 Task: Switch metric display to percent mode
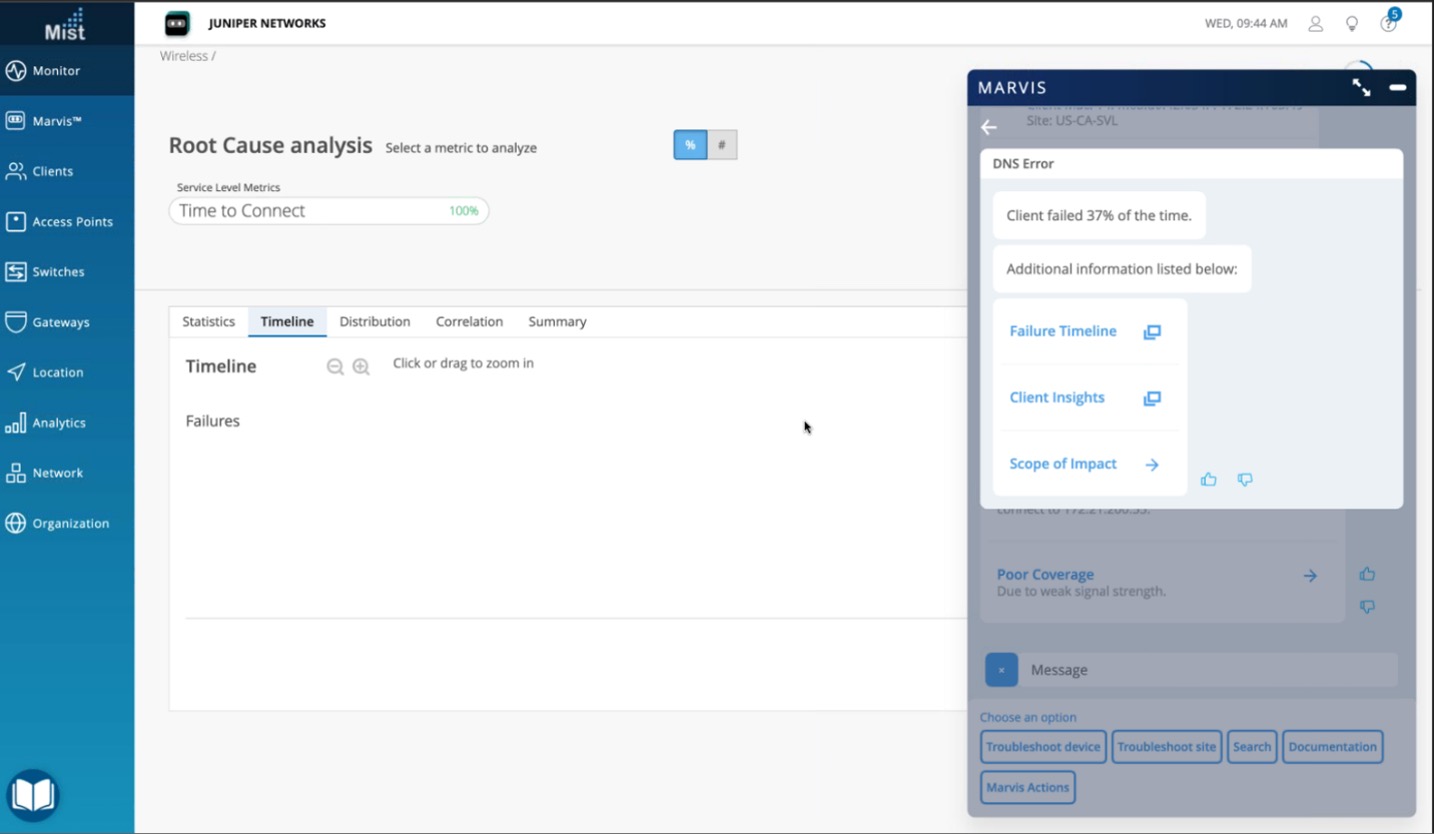(x=690, y=145)
